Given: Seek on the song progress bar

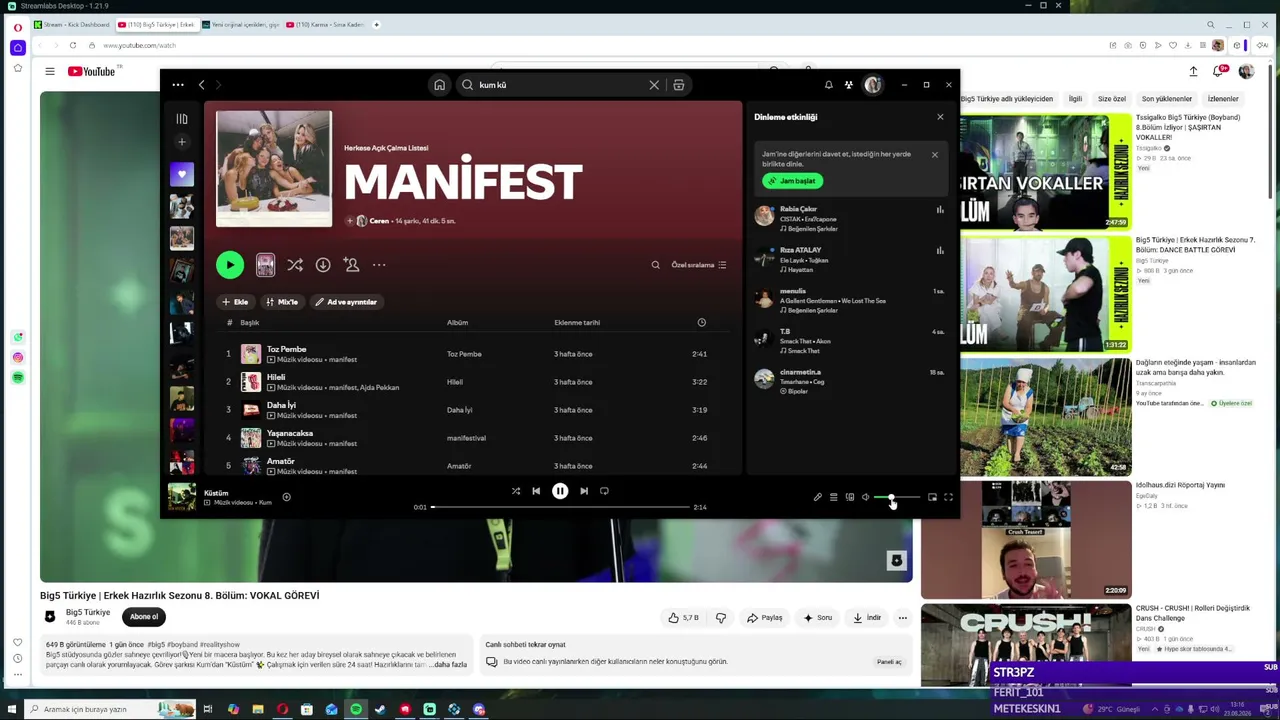Looking at the screenshot, I should [x=561, y=507].
